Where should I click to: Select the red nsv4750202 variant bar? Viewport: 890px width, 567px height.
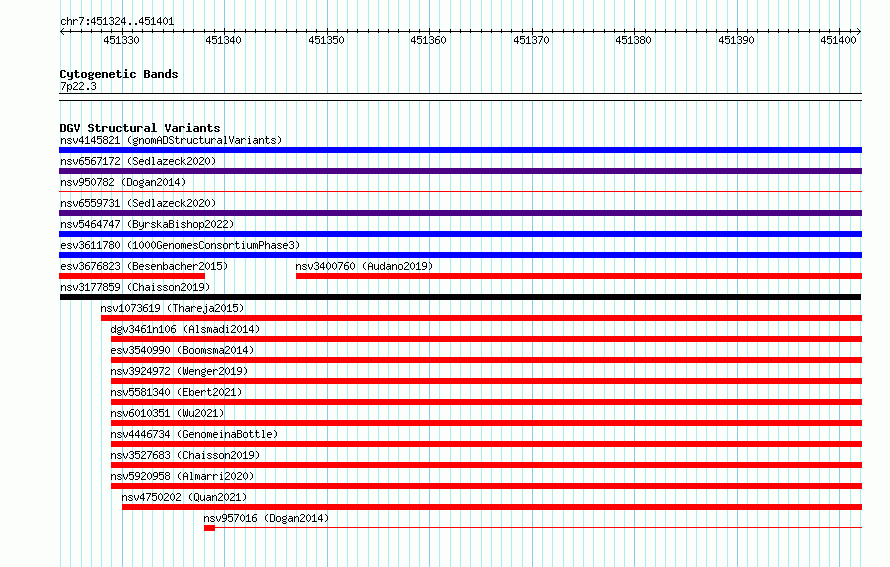[492, 507]
